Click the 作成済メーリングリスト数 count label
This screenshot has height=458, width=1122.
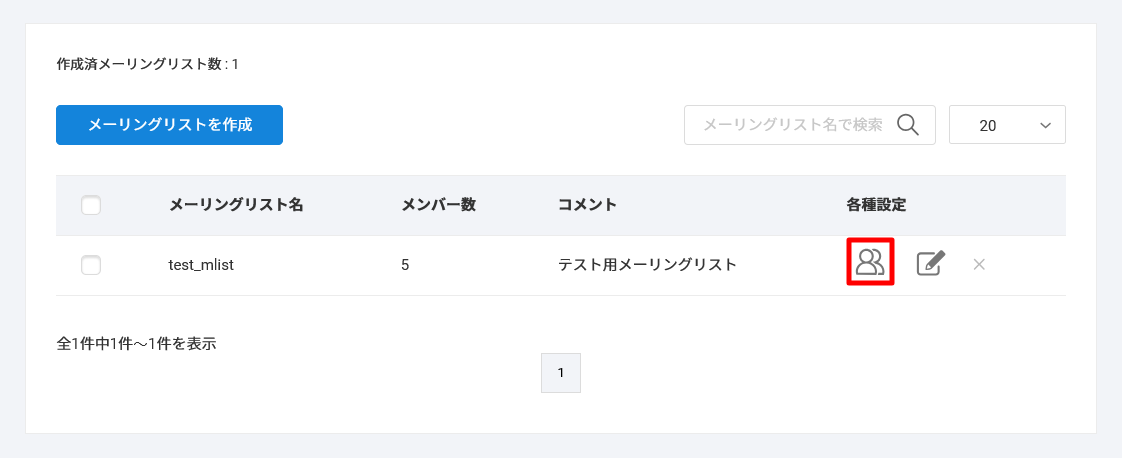click(x=148, y=64)
